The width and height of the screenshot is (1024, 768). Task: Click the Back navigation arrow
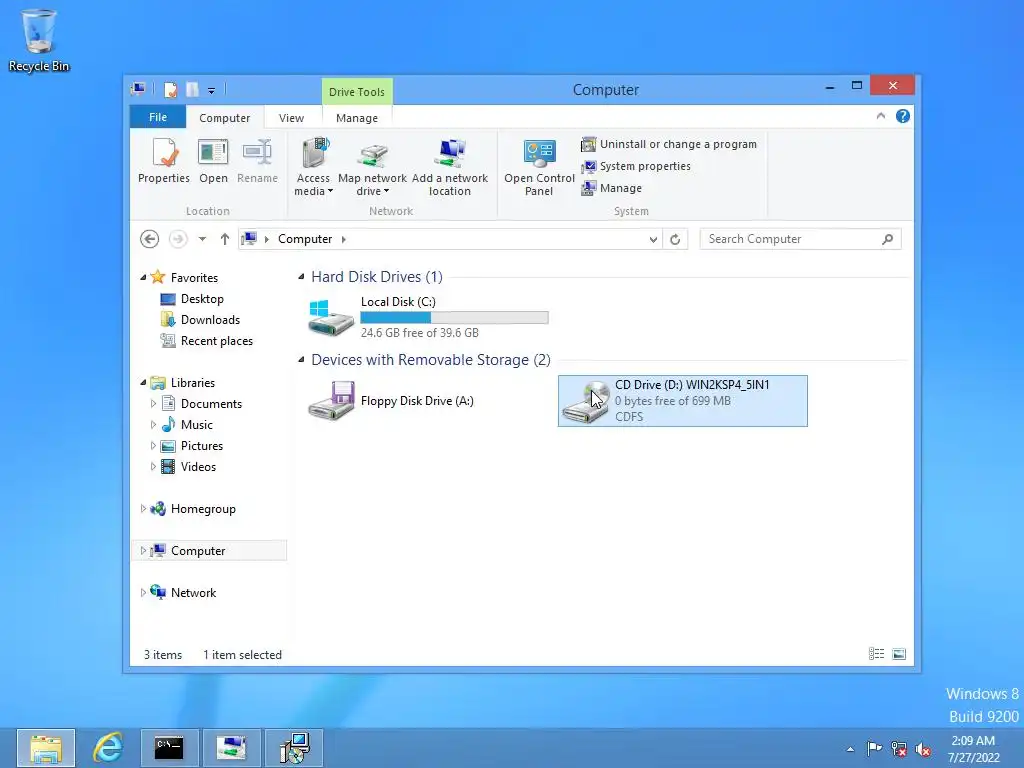pos(150,239)
